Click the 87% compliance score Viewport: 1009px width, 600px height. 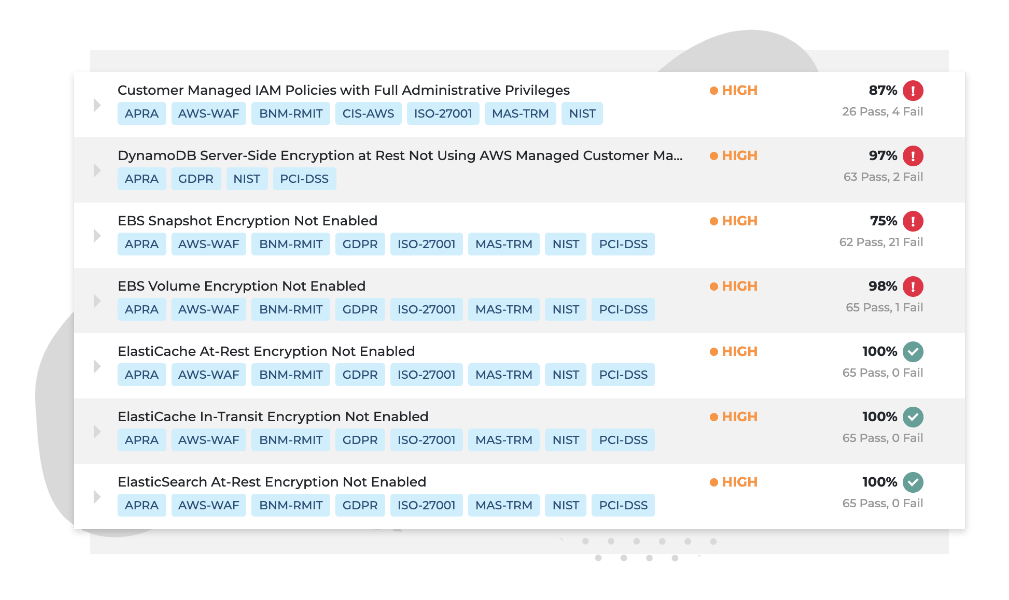(x=882, y=91)
